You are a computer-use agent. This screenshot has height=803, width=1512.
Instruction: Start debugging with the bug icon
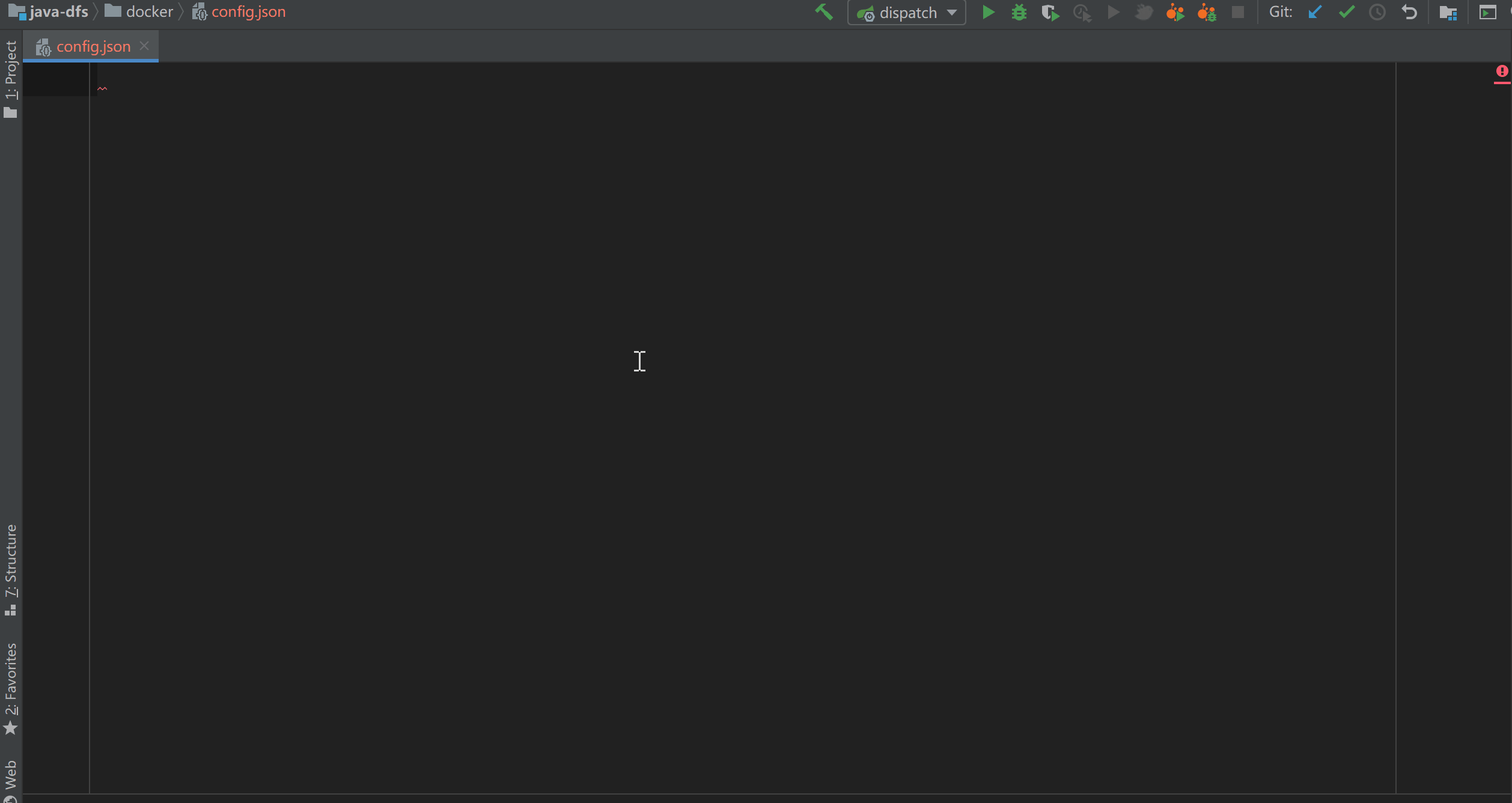click(x=1019, y=12)
